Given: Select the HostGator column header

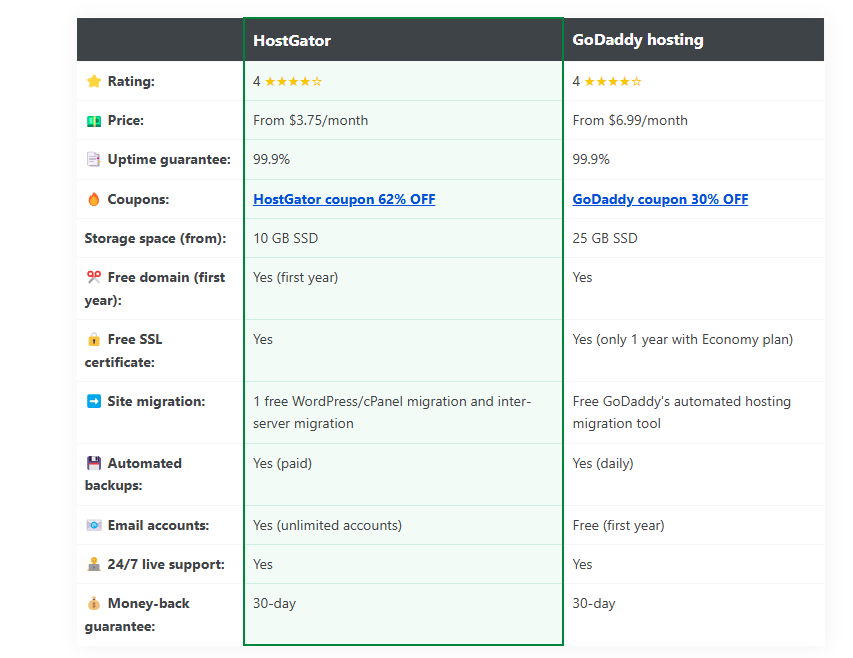Looking at the screenshot, I should coord(292,41).
